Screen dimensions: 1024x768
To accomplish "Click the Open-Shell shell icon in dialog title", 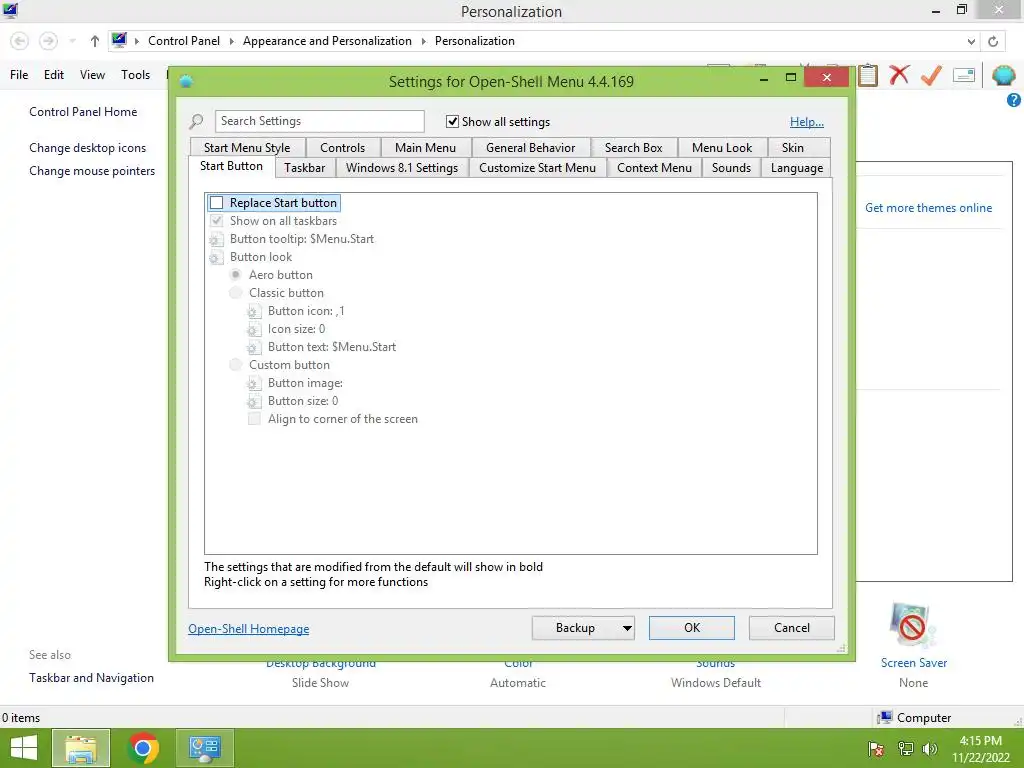I will pyautogui.click(x=186, y=82).
